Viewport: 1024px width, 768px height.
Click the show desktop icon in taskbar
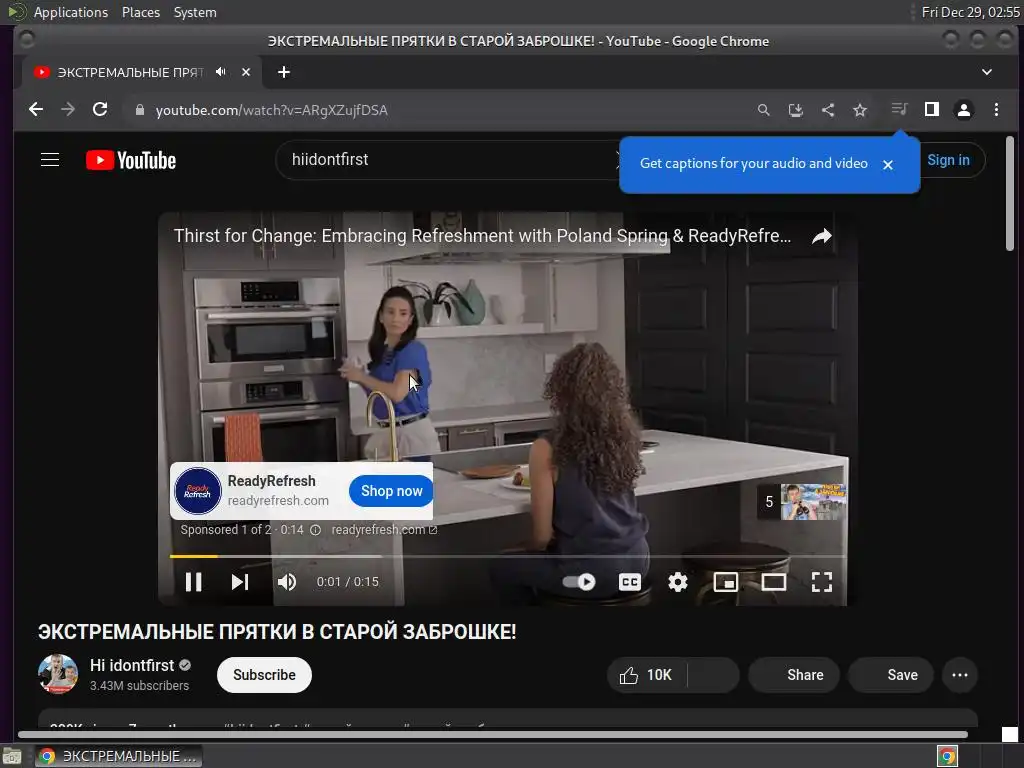[12, 757]
